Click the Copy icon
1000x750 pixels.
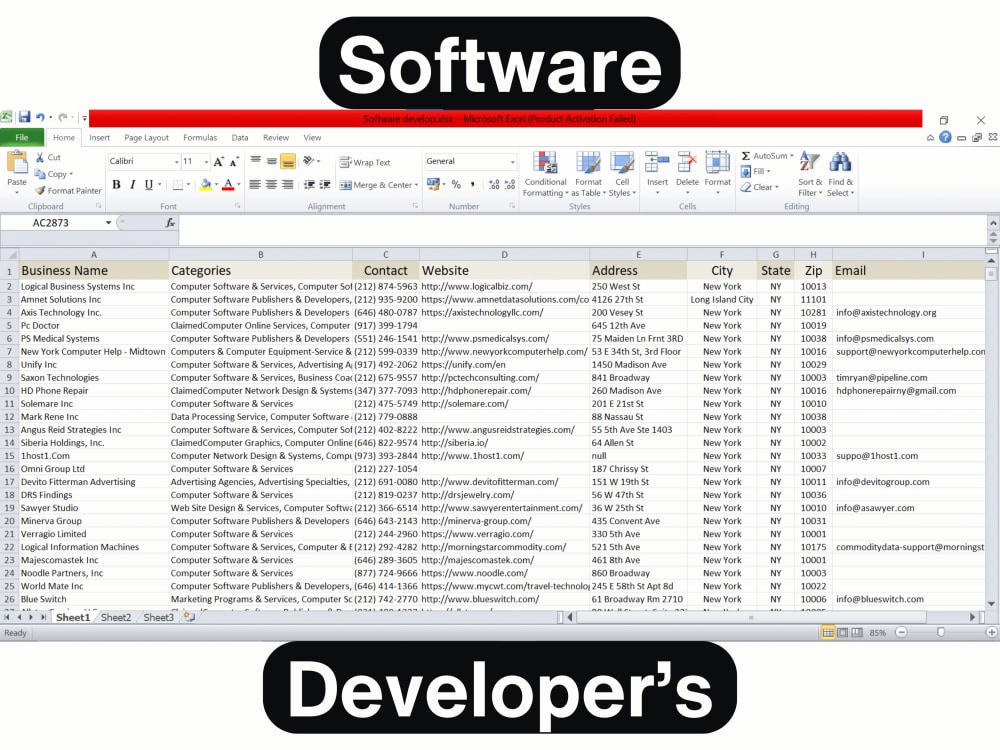tap(40, 173)
